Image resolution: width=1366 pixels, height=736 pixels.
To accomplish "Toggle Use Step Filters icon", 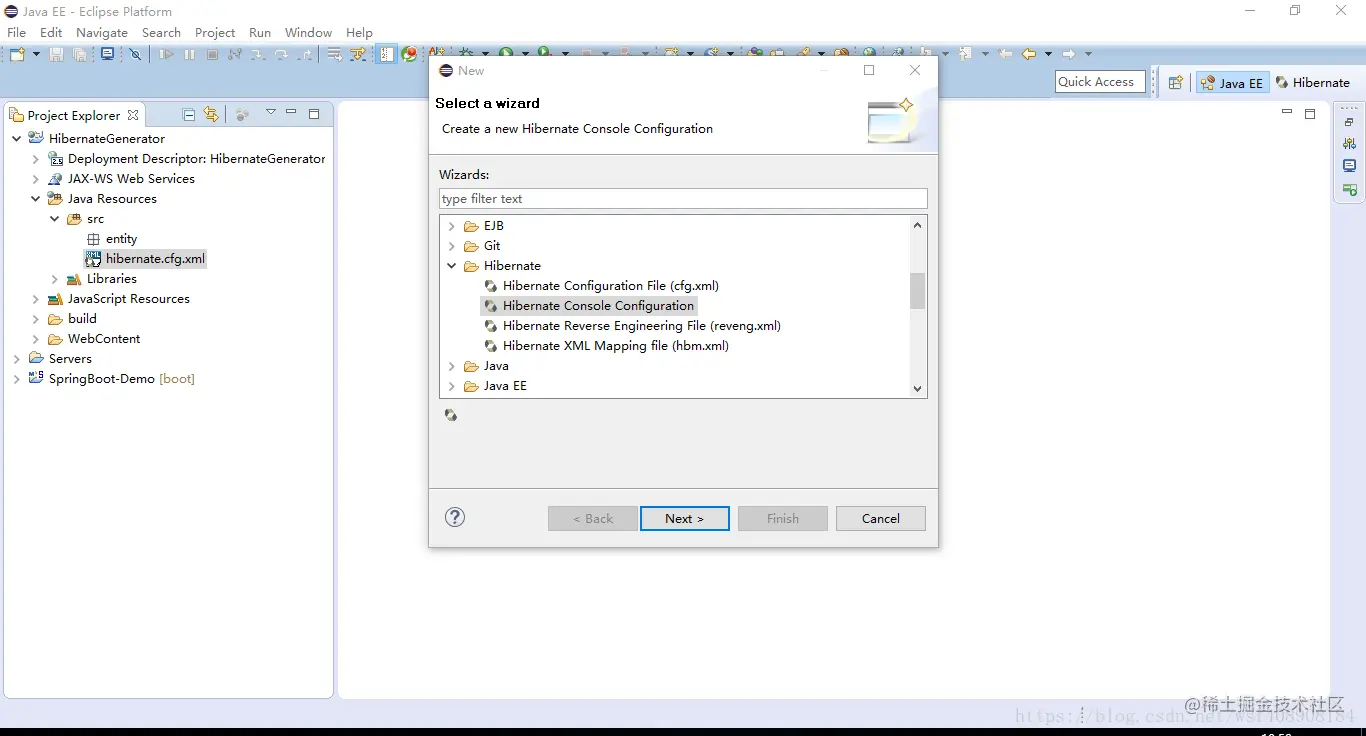I will 358,54.
